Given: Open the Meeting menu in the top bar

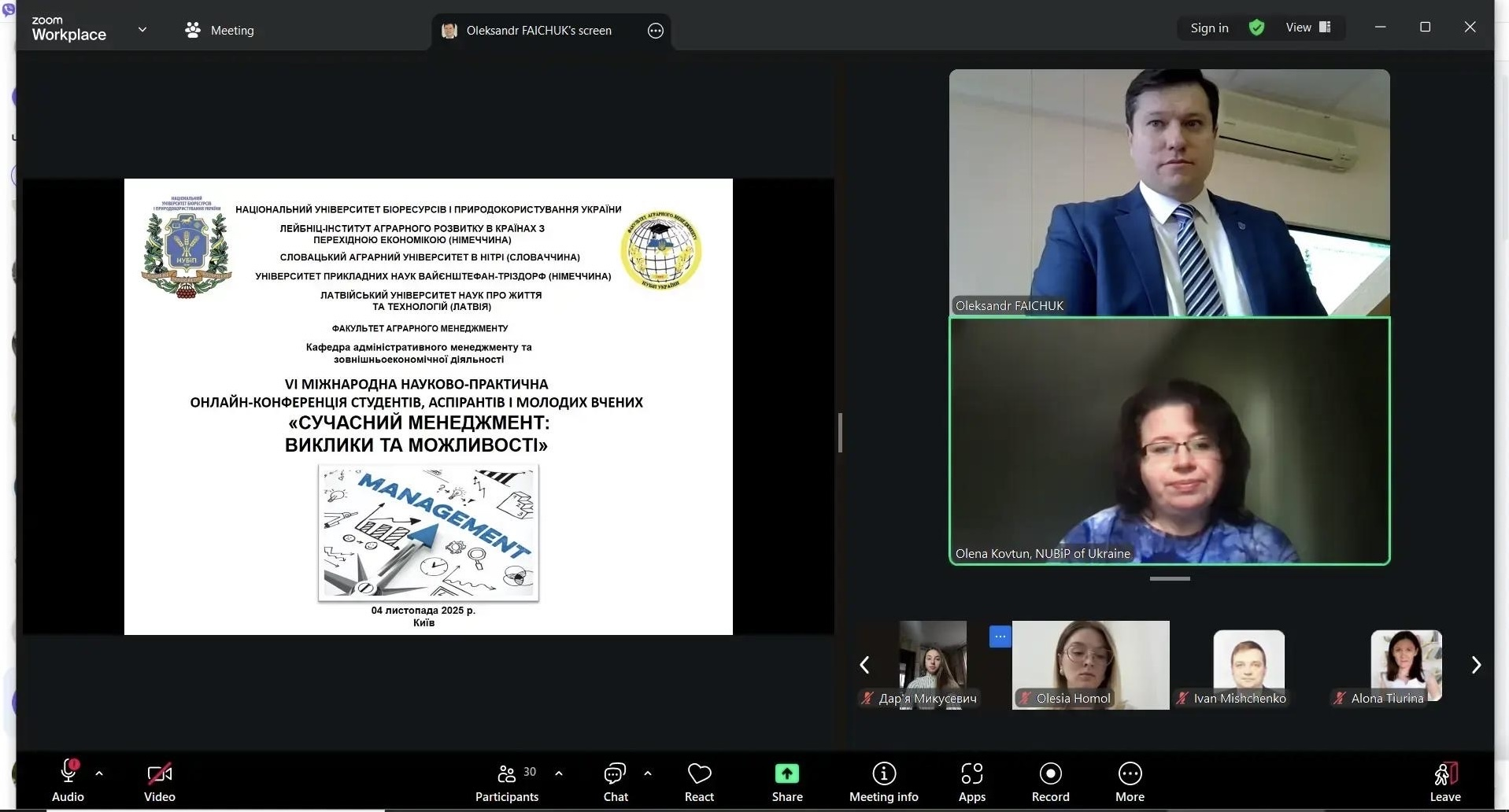Looking at the screenshot, I should coord(220,30).
